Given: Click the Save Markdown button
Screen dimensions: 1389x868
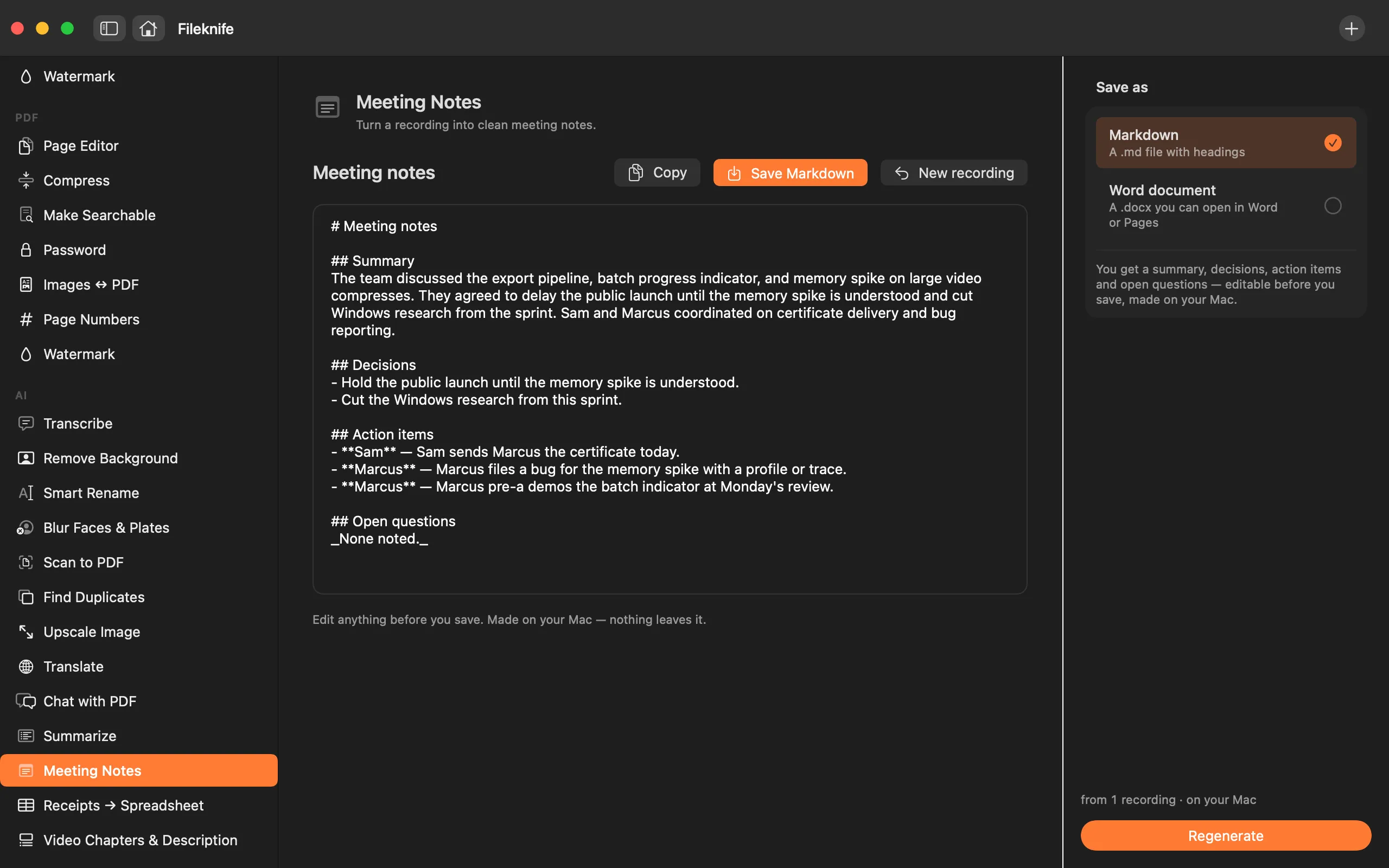Looking at the screenshot, I should [790, 173].
